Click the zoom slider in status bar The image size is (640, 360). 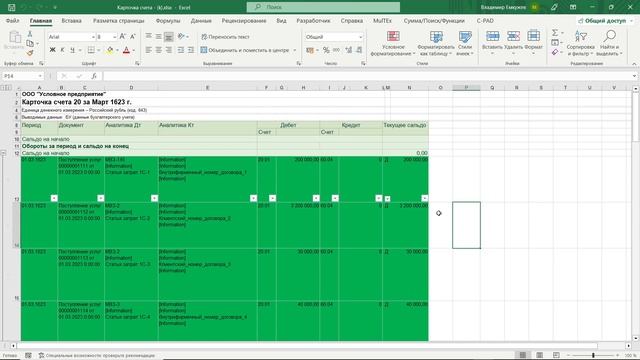(x=593, y=355)
